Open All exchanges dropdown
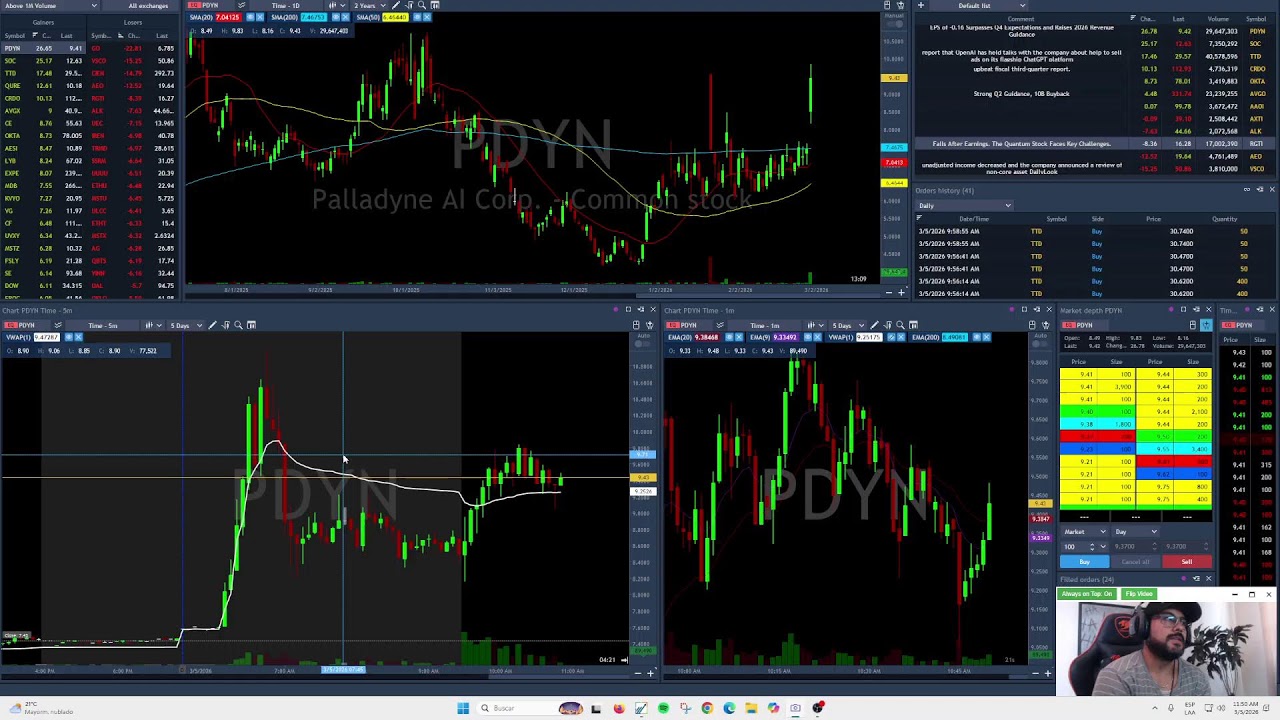Image resolution: width=1280 pixels, height=720 pixels. (148, 6)
